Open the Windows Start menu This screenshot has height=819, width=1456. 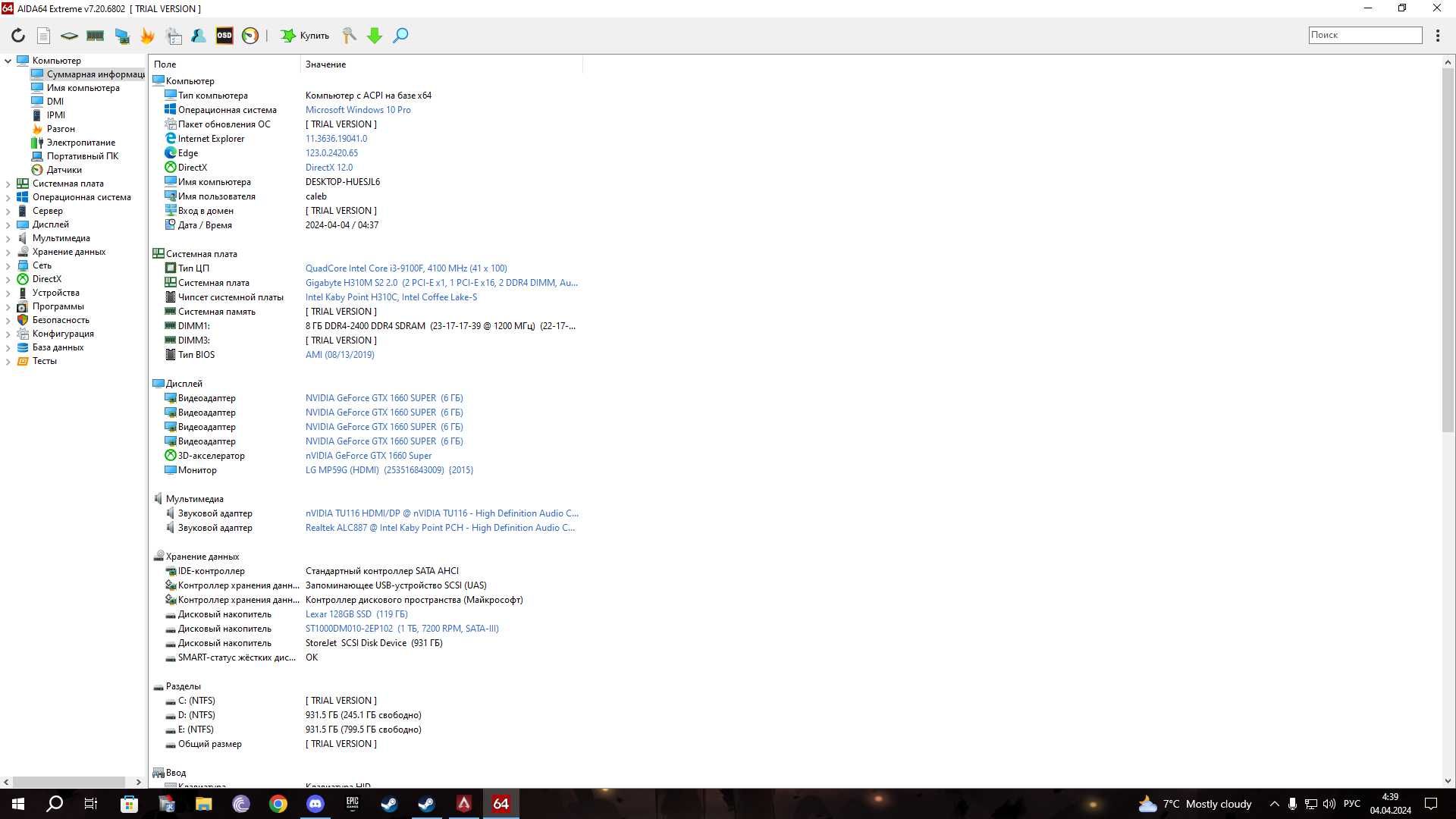[x=18, y=804]
